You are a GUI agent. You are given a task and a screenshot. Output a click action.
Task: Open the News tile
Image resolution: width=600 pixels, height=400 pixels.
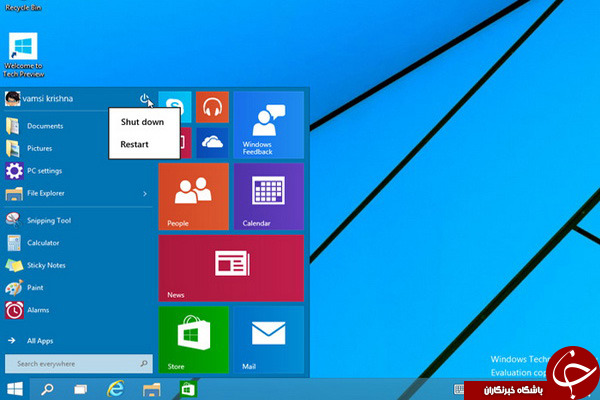(x=231, y=268)
